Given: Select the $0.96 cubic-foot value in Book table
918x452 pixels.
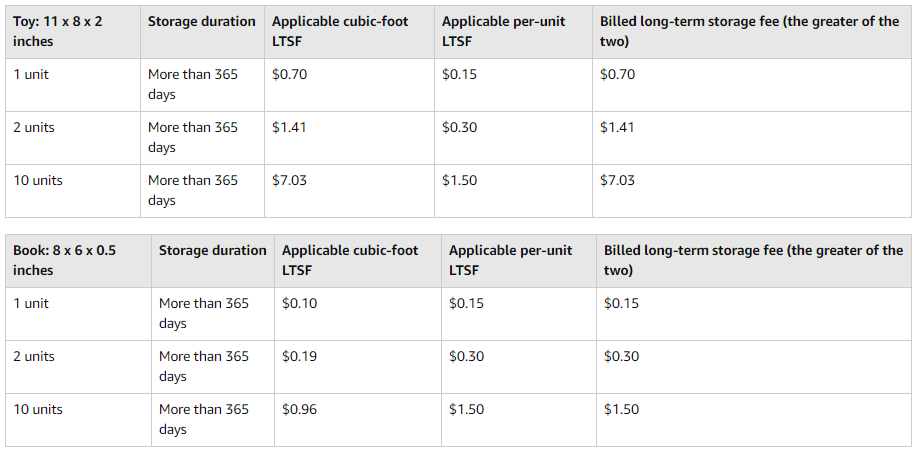Looking at the screenshot, I should tap(299, 409).
